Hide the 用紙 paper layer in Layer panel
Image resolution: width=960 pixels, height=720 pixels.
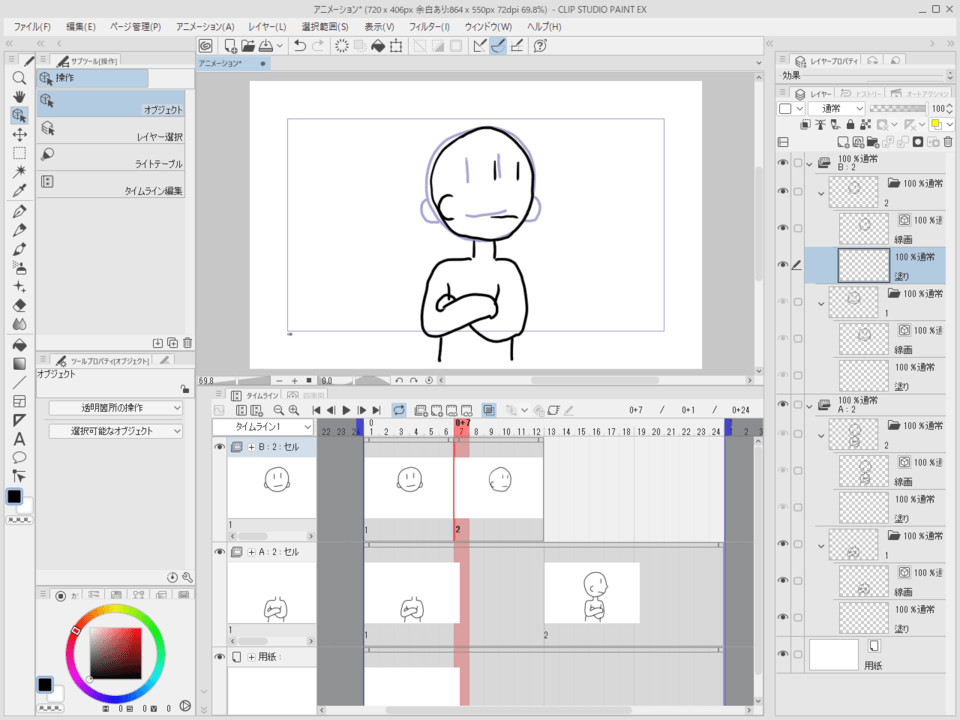click(782, 654)
